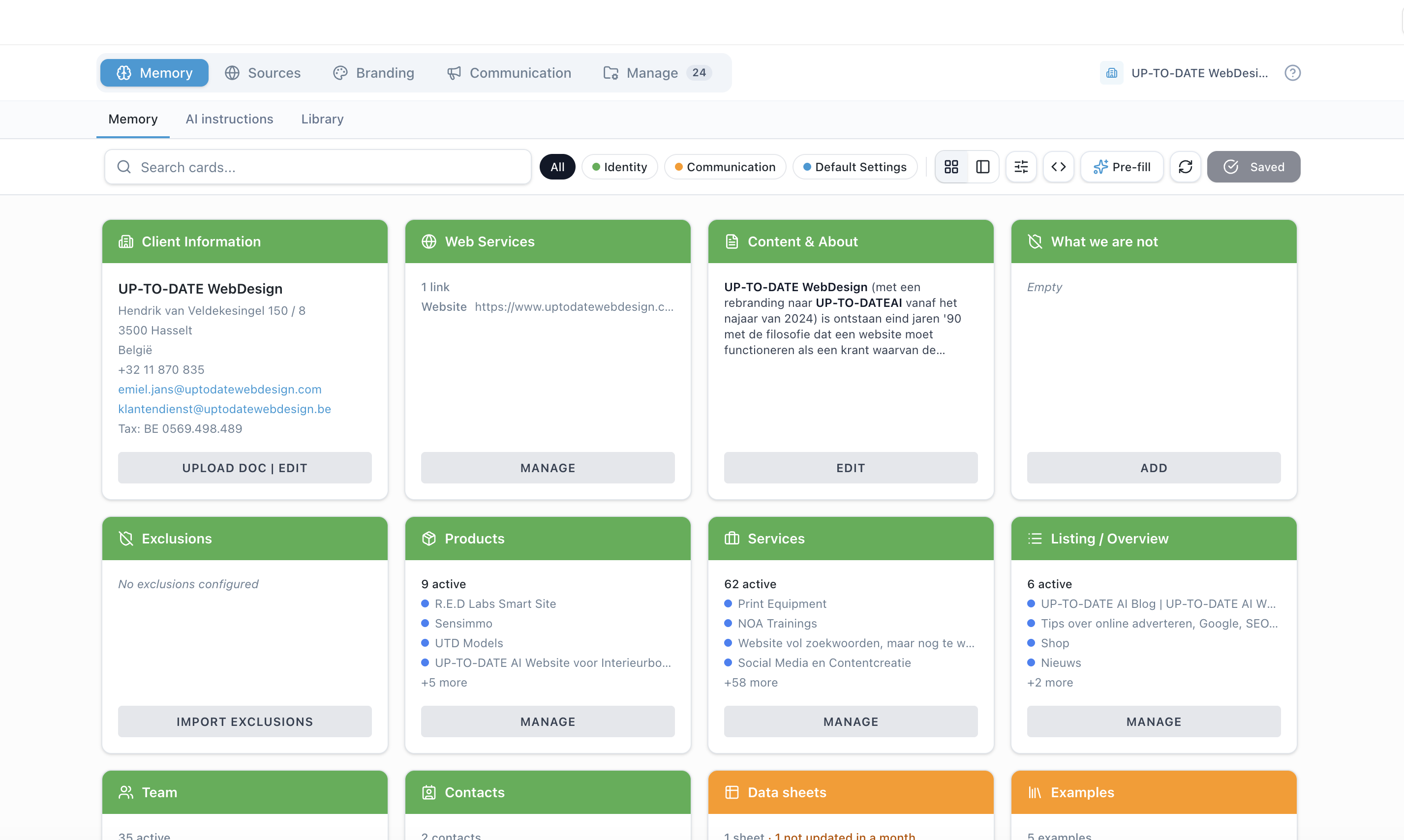Open the UP-TO-DATE WebDesi... client selector
Screen dimensions: 1404x840
pos(1184,73)
